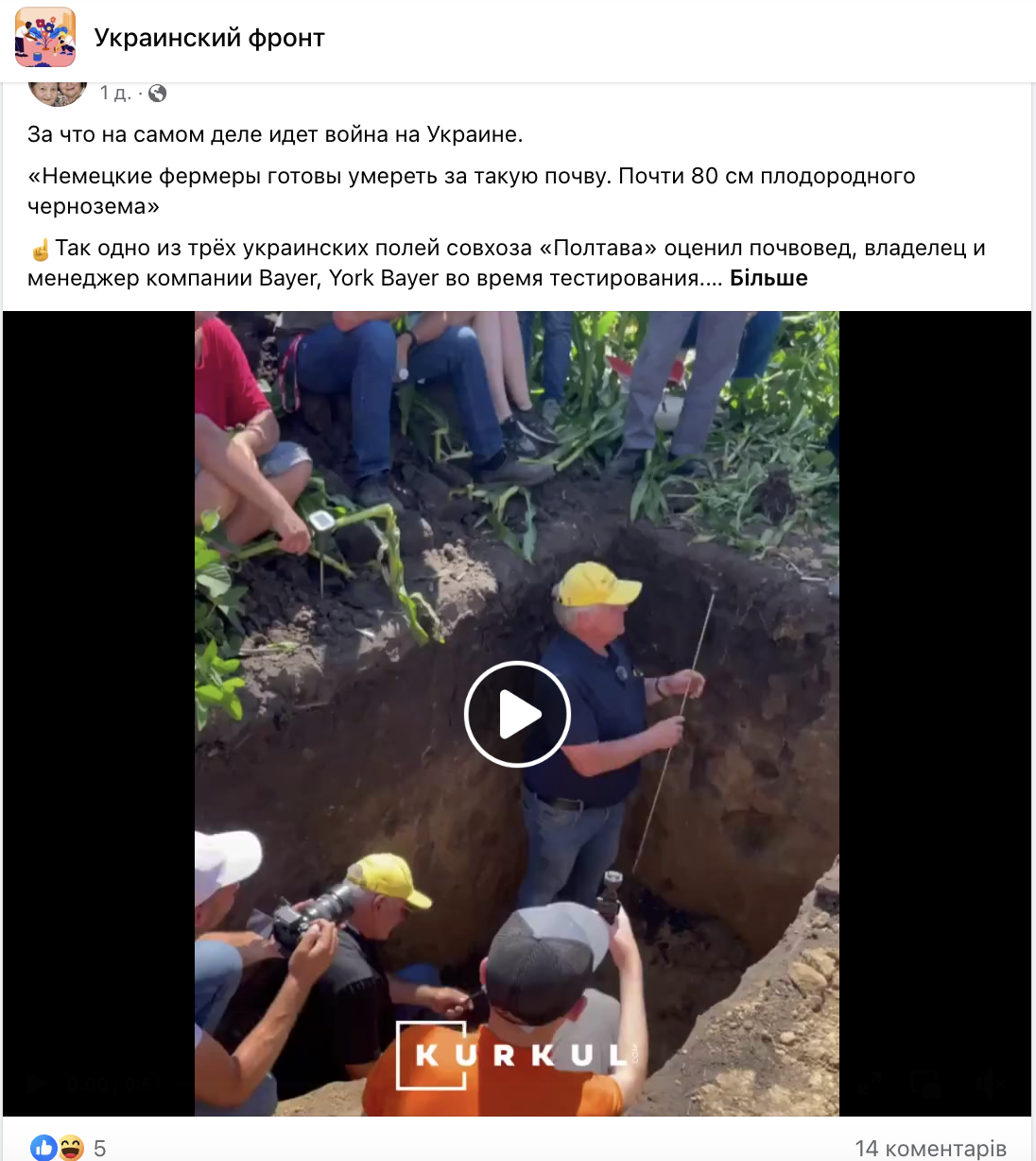Start the video with the center play button
The image size is (1036, 1161).
(x=517, y=714)
